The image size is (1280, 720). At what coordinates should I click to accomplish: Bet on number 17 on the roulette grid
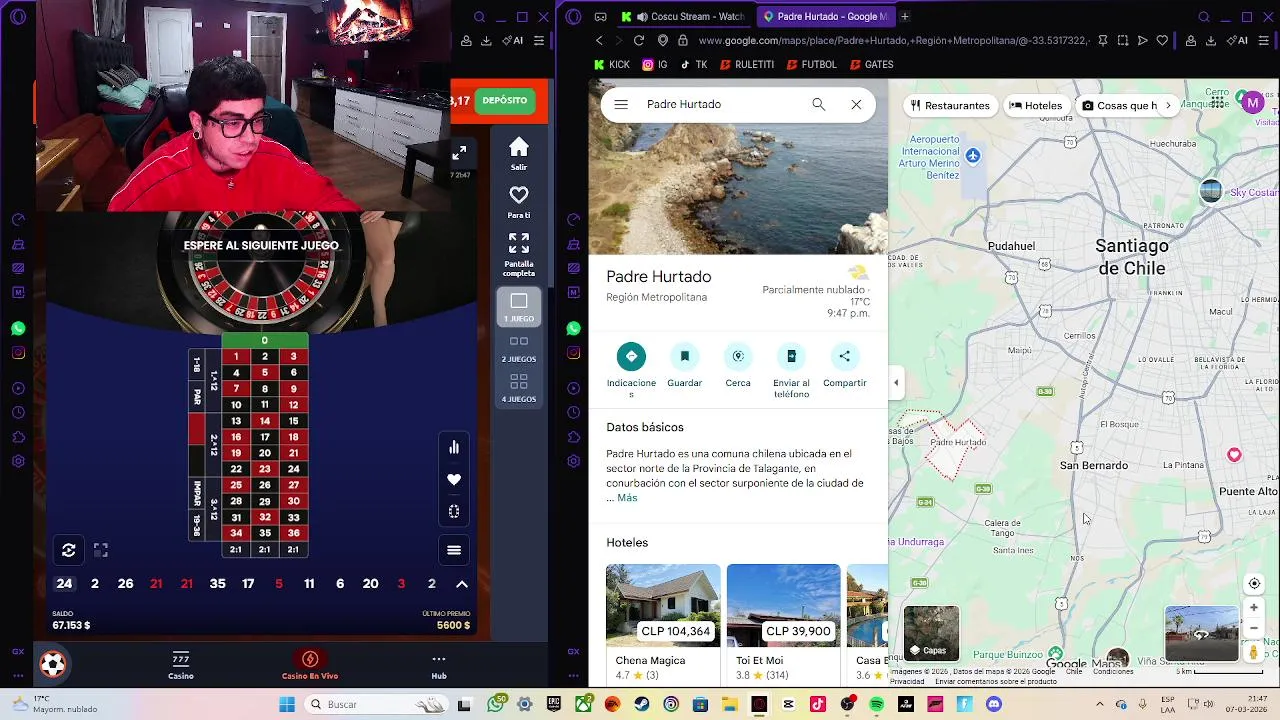264,437
